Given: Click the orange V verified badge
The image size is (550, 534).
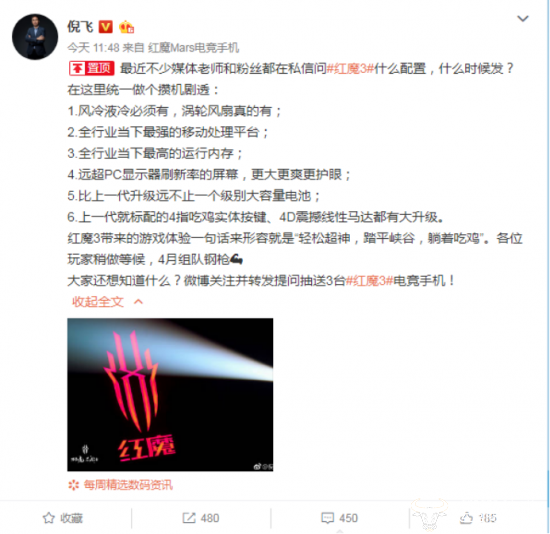Looking at the screenshot, I should pyautogui.click(x=105, y=27).
